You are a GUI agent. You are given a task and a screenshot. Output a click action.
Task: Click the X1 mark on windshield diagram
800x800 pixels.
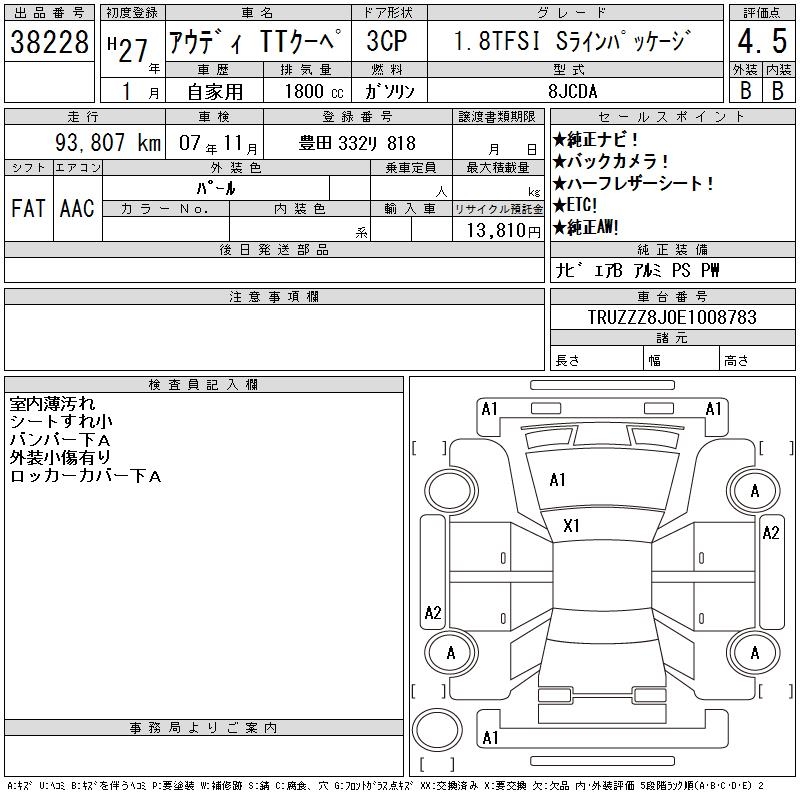click(x=571, y=526)
